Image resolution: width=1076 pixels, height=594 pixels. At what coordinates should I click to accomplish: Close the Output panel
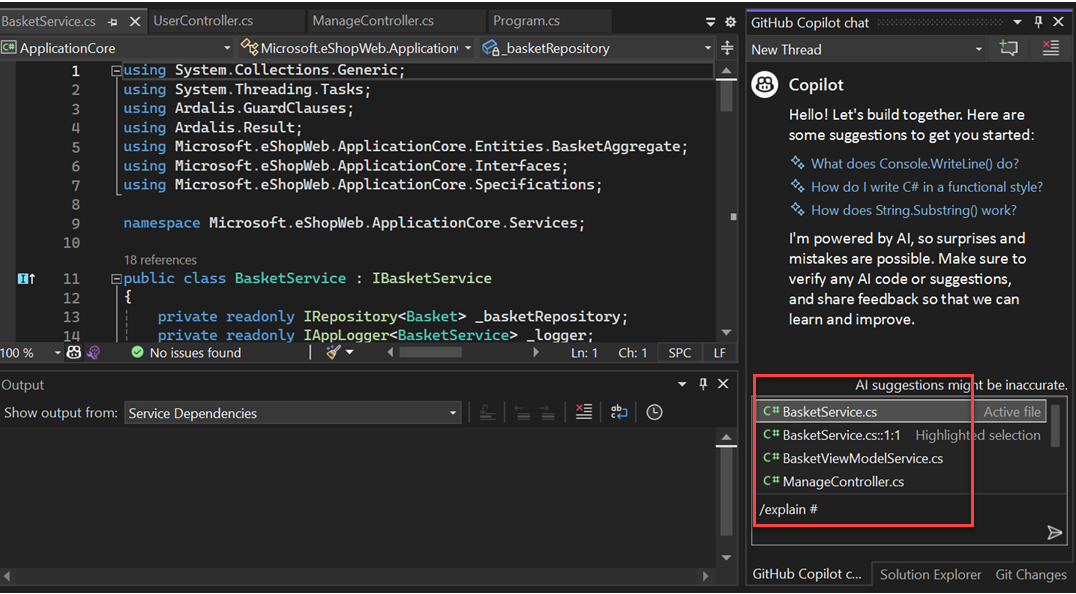pos(723,384)
